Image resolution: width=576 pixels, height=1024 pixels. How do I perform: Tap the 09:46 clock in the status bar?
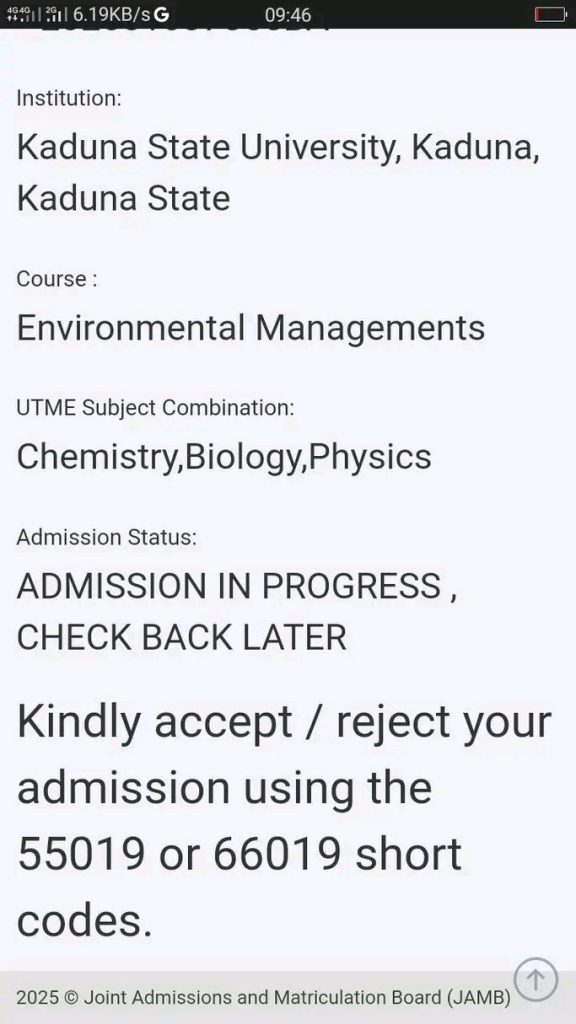point(289,15)
